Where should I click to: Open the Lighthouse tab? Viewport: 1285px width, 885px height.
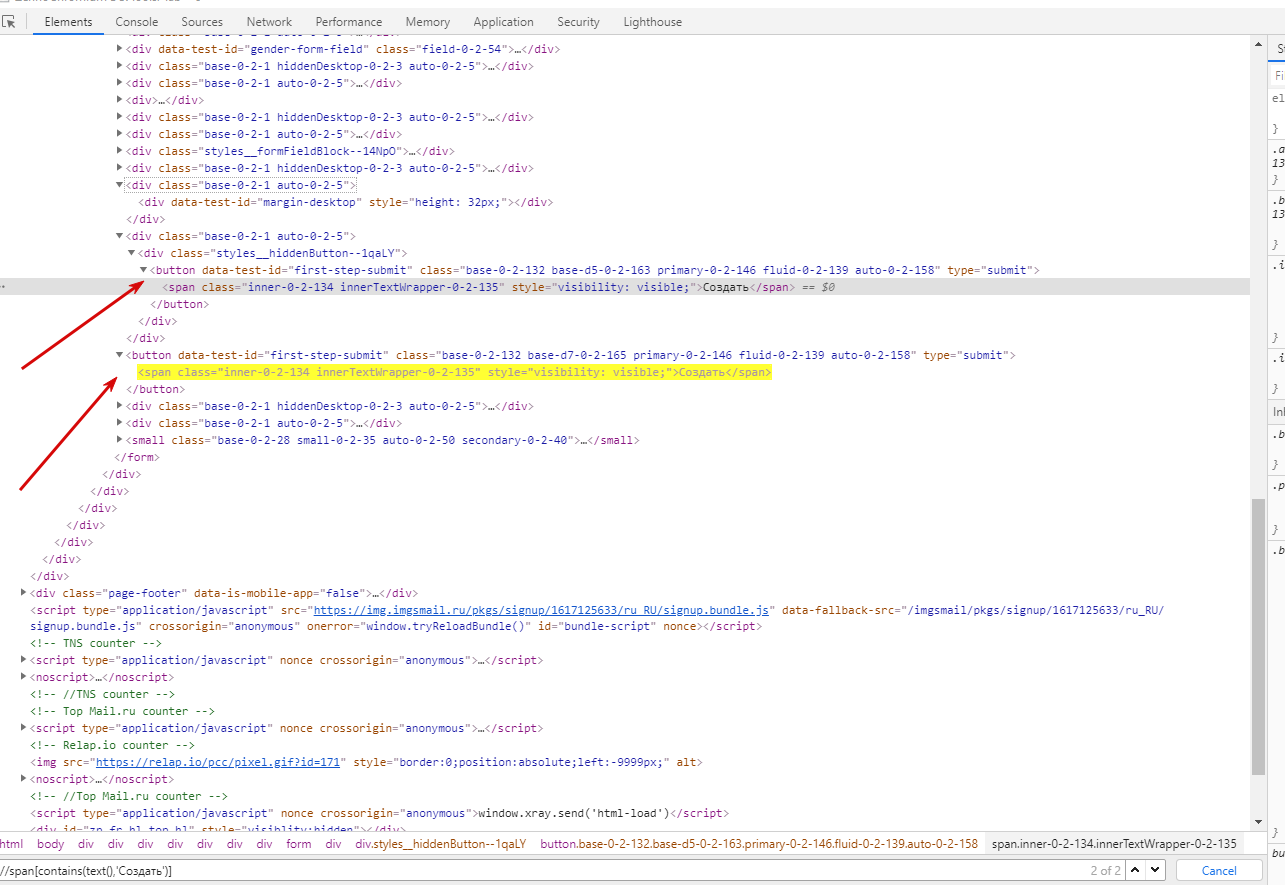652,21
